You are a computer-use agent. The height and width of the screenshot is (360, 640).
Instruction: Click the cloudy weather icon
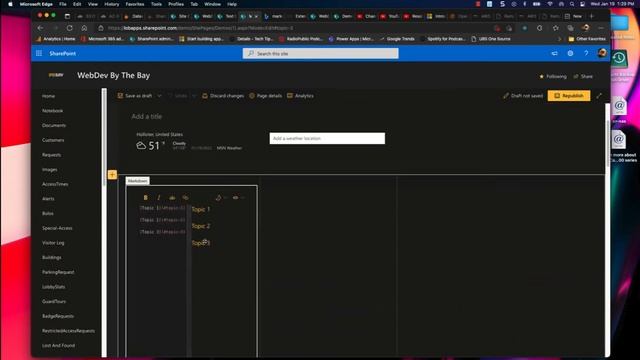pyautogui.click(x=141, y=146)
